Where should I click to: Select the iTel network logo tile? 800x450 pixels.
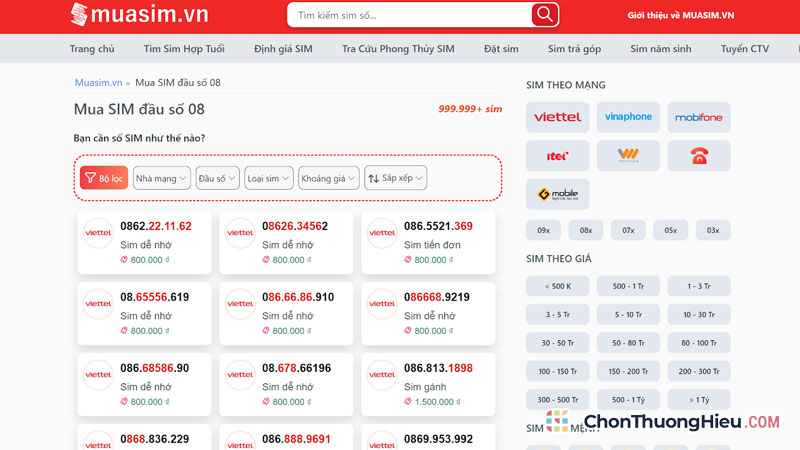click(x=558, y=156)
